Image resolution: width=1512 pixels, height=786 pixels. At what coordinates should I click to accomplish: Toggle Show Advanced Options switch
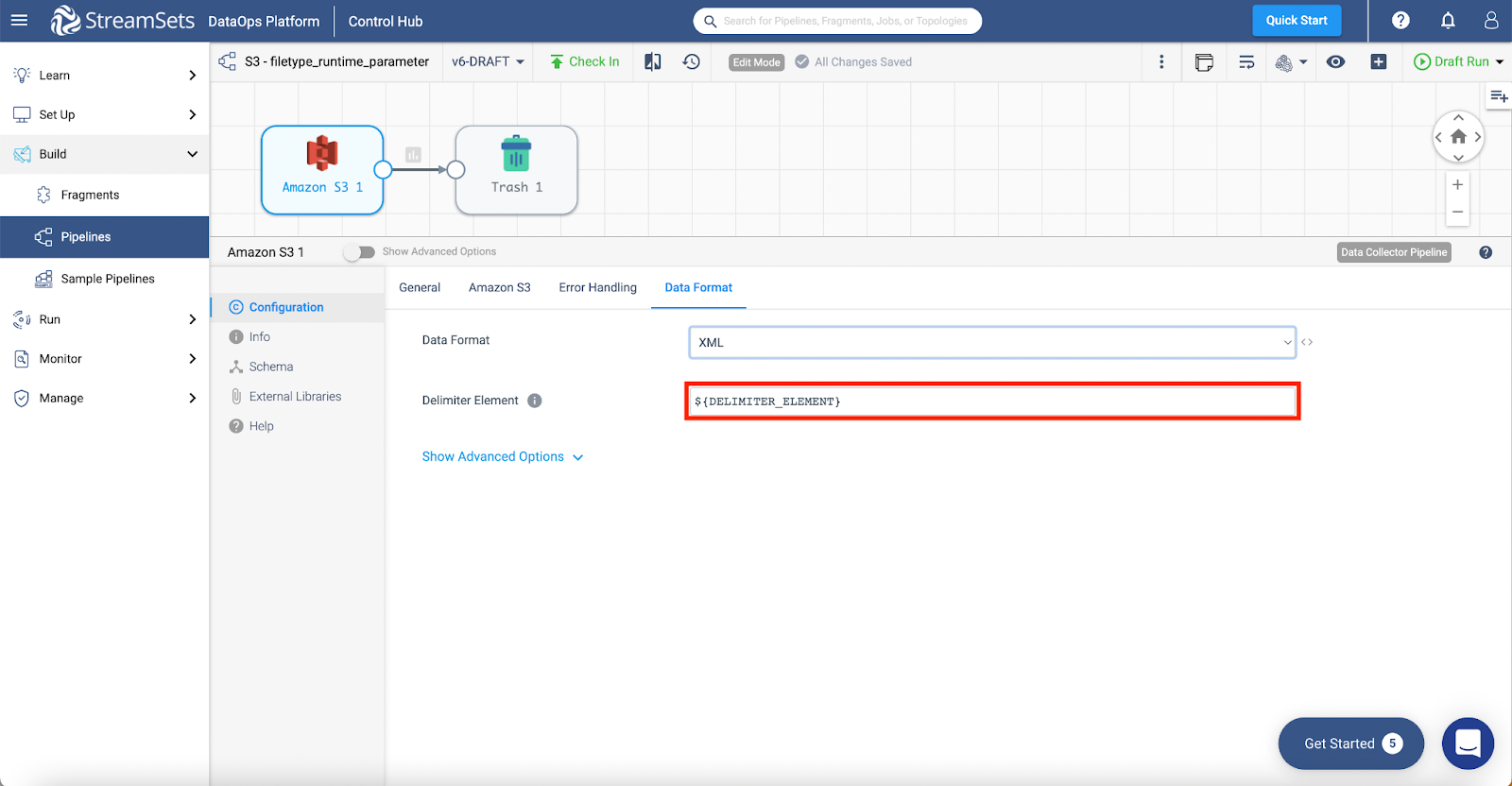[359, 252]
